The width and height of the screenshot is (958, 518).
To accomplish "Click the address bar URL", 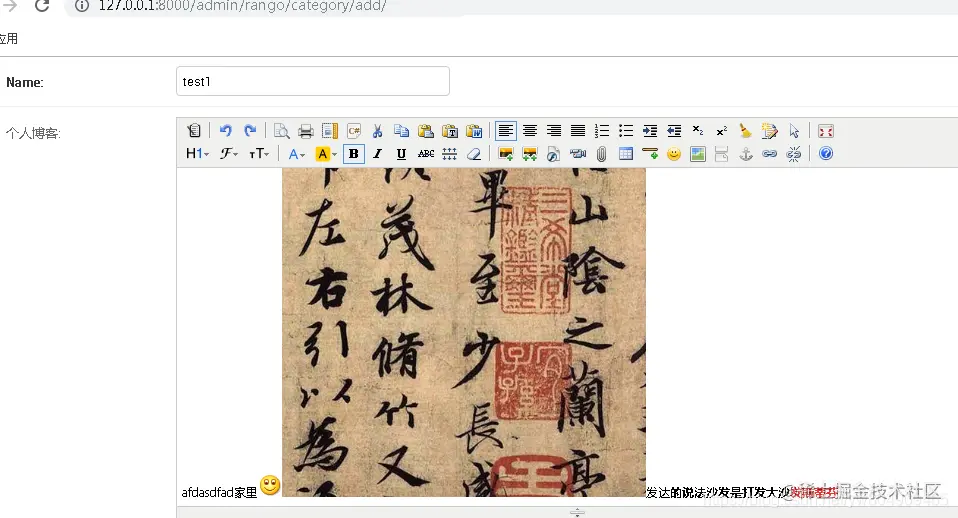I will pos(243,6).
